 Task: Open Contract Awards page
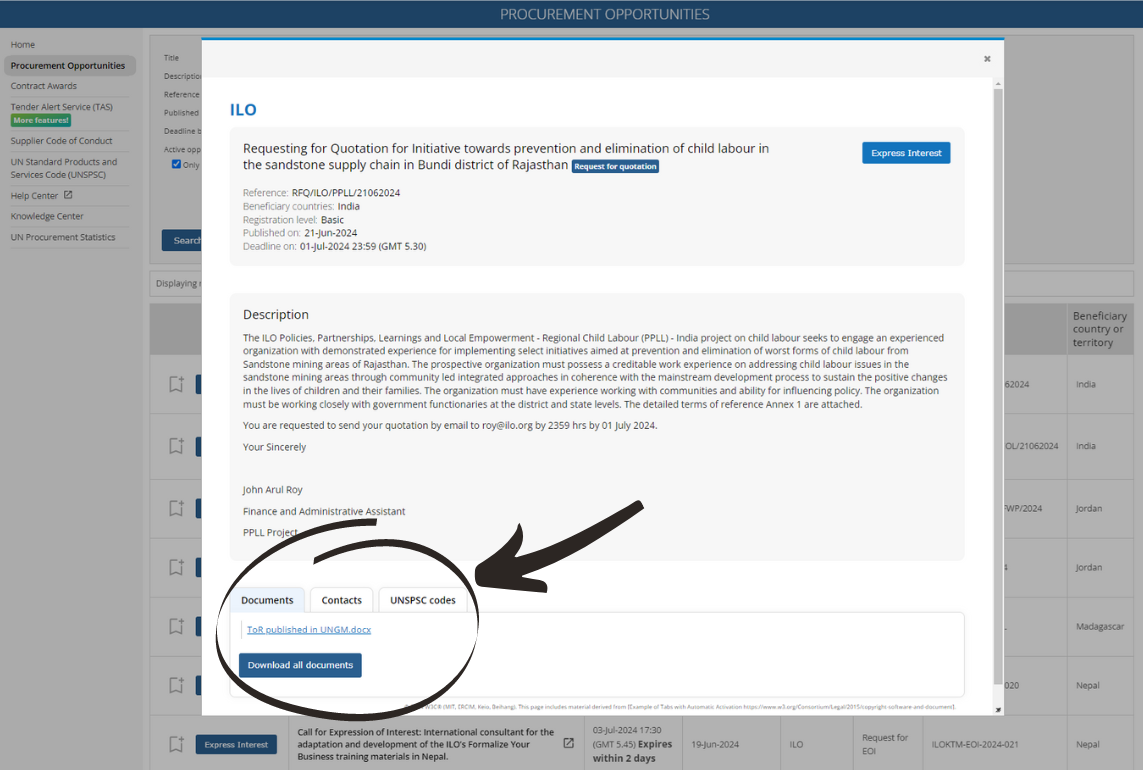coord(44,86)
